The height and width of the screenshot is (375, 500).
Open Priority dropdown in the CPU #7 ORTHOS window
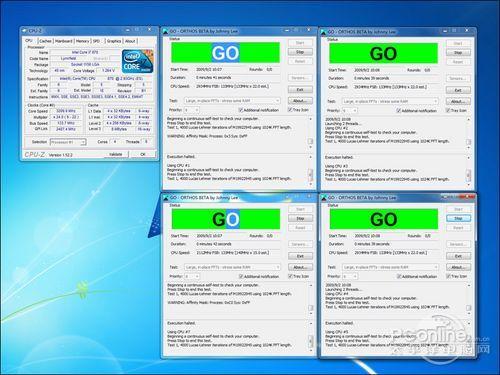192,276
